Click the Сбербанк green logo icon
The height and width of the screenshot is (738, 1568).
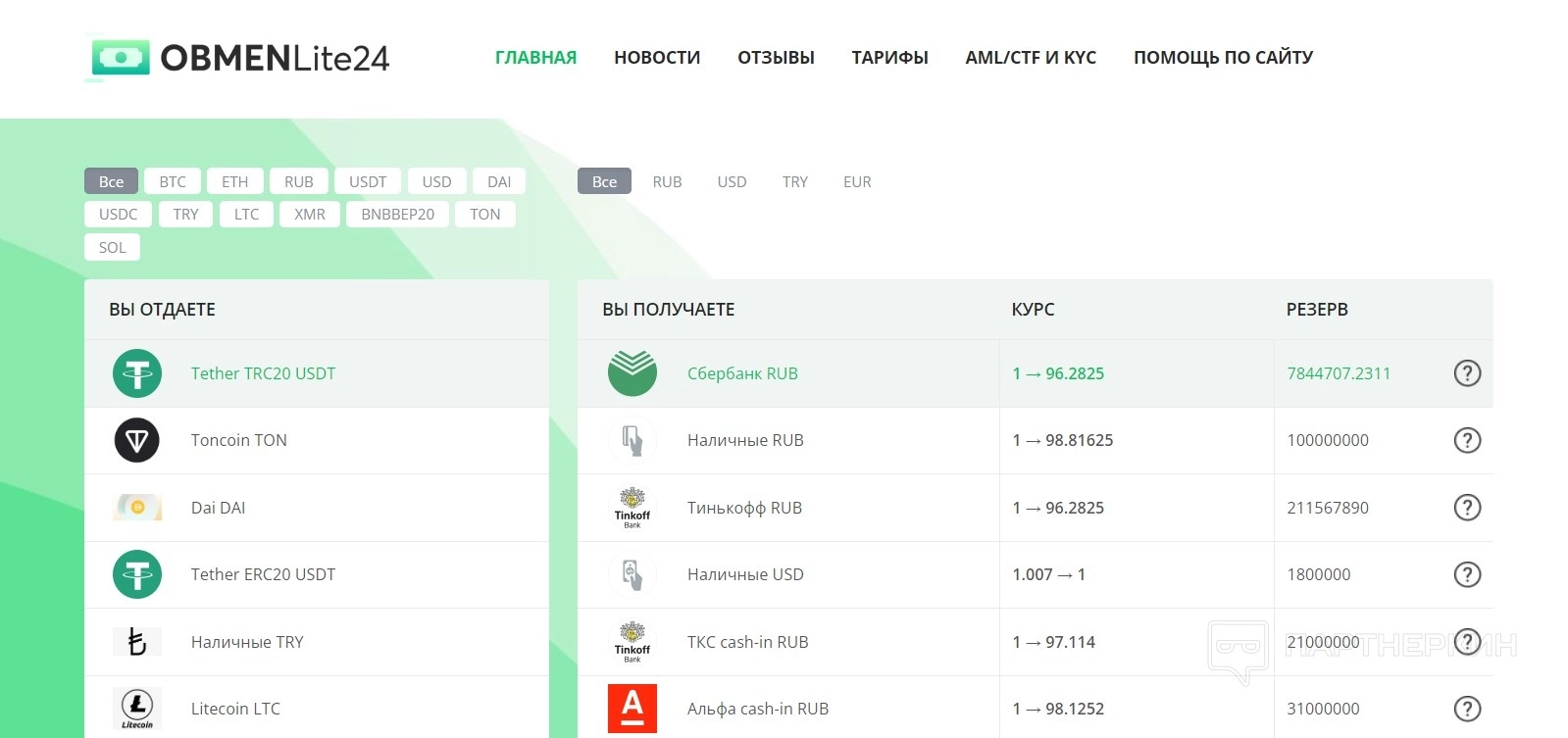[x=632, y=373]
